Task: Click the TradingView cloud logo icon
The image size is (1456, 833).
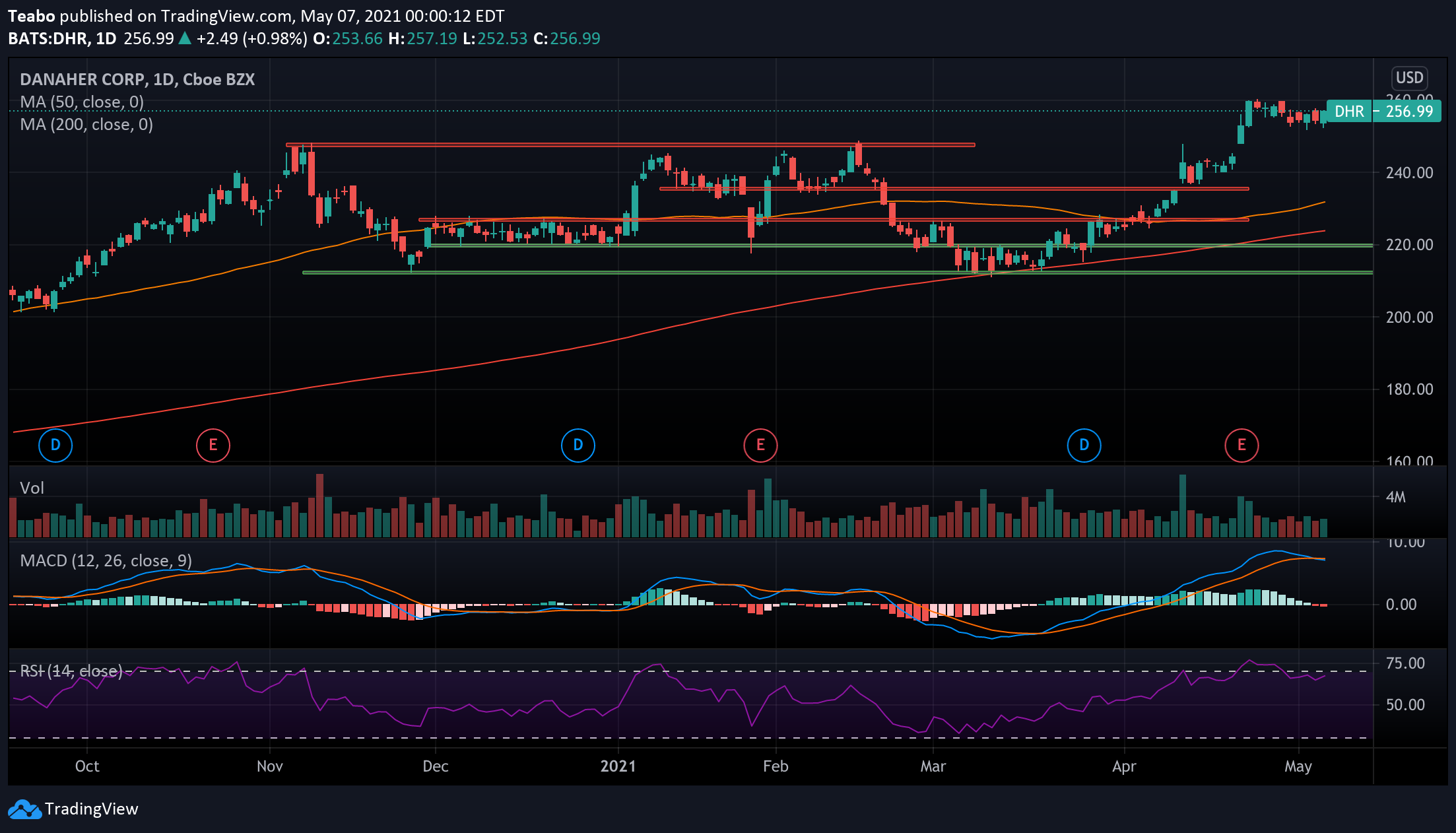Action: (x=24, y=809)
